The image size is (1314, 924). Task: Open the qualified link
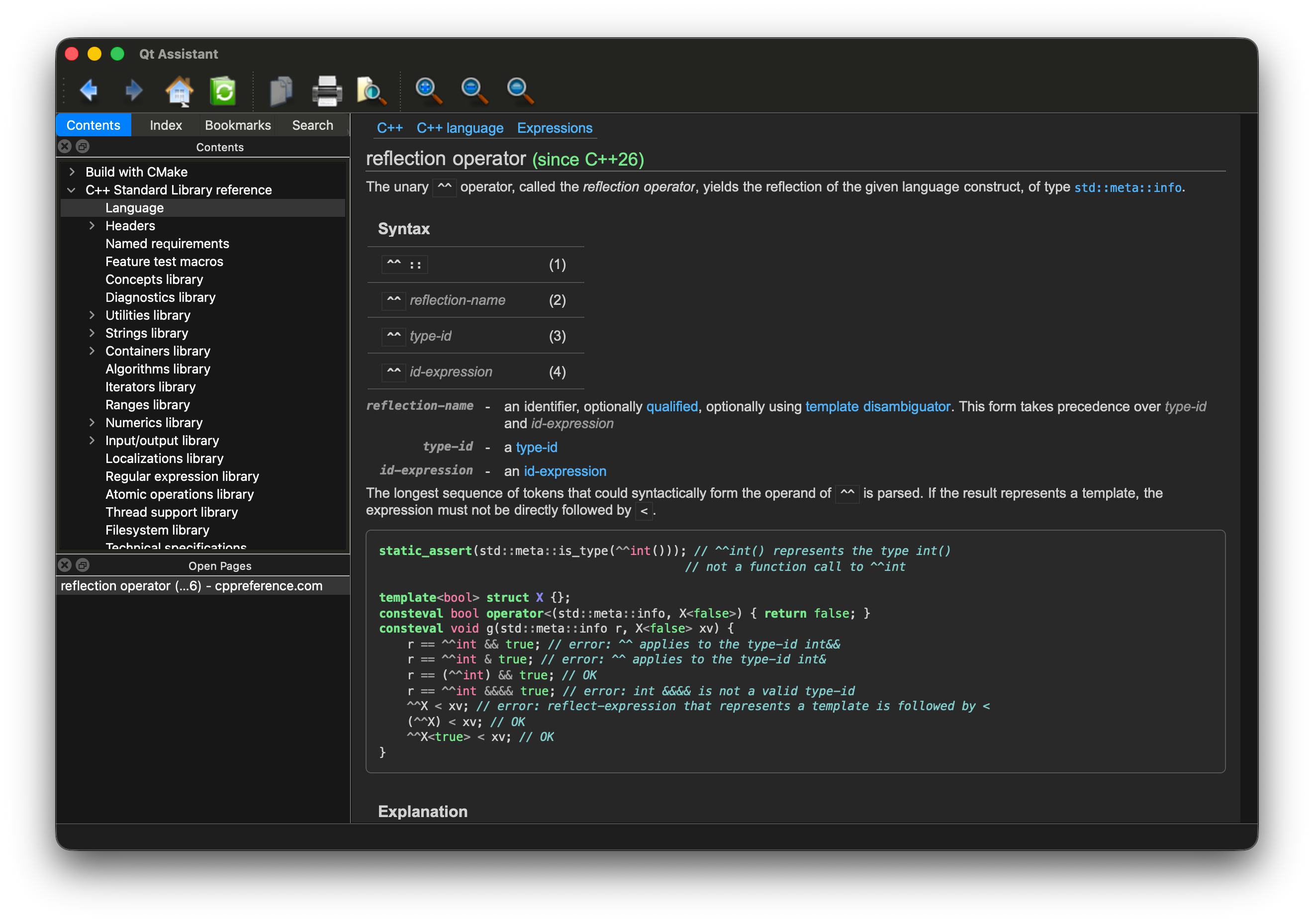[672, 407]
